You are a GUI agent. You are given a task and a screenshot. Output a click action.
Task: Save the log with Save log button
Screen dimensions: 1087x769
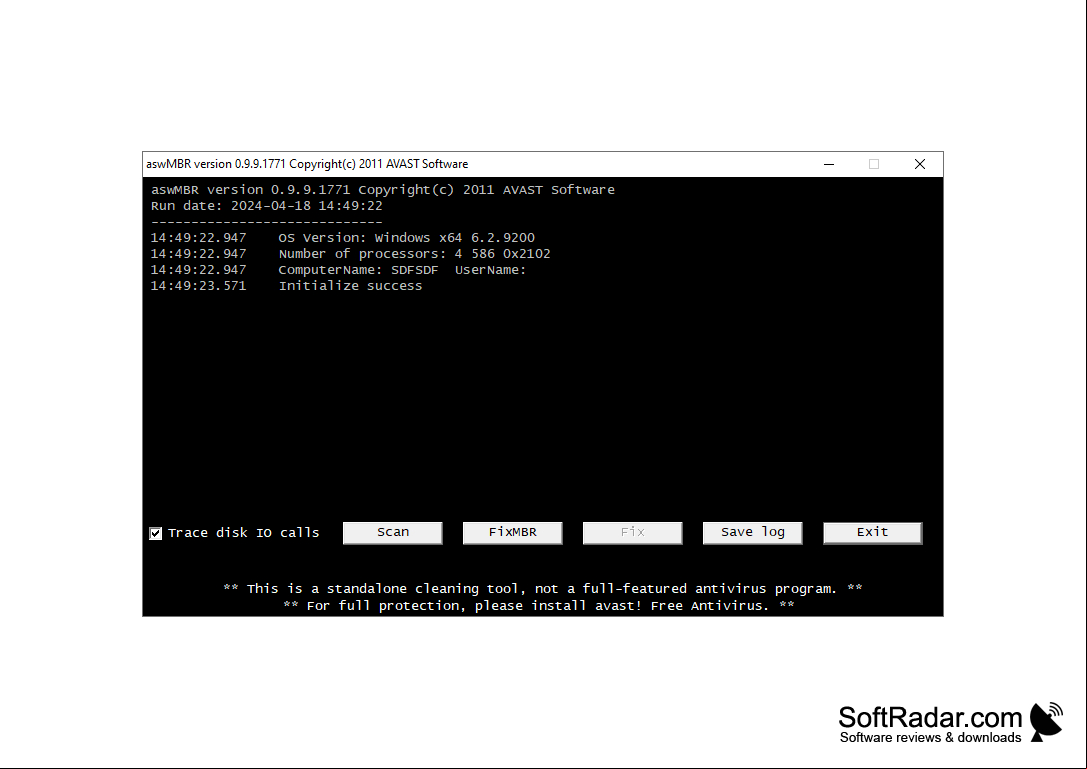coord(752,533)
